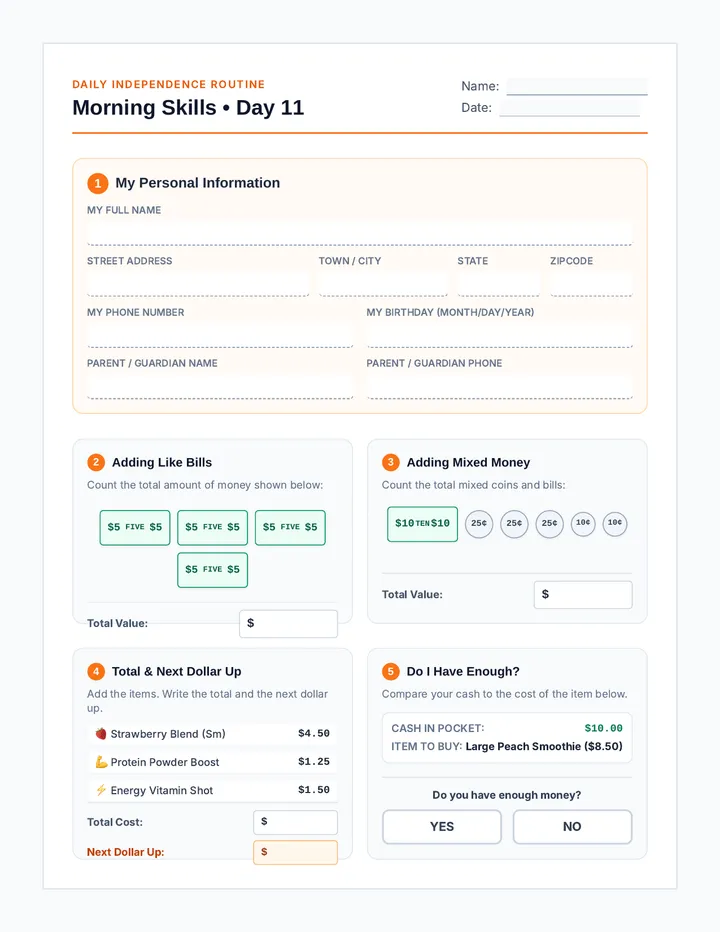Click the Zipcode field
Image resolution: width=720 pixels, height=932 pixels.
coord(591,284)
